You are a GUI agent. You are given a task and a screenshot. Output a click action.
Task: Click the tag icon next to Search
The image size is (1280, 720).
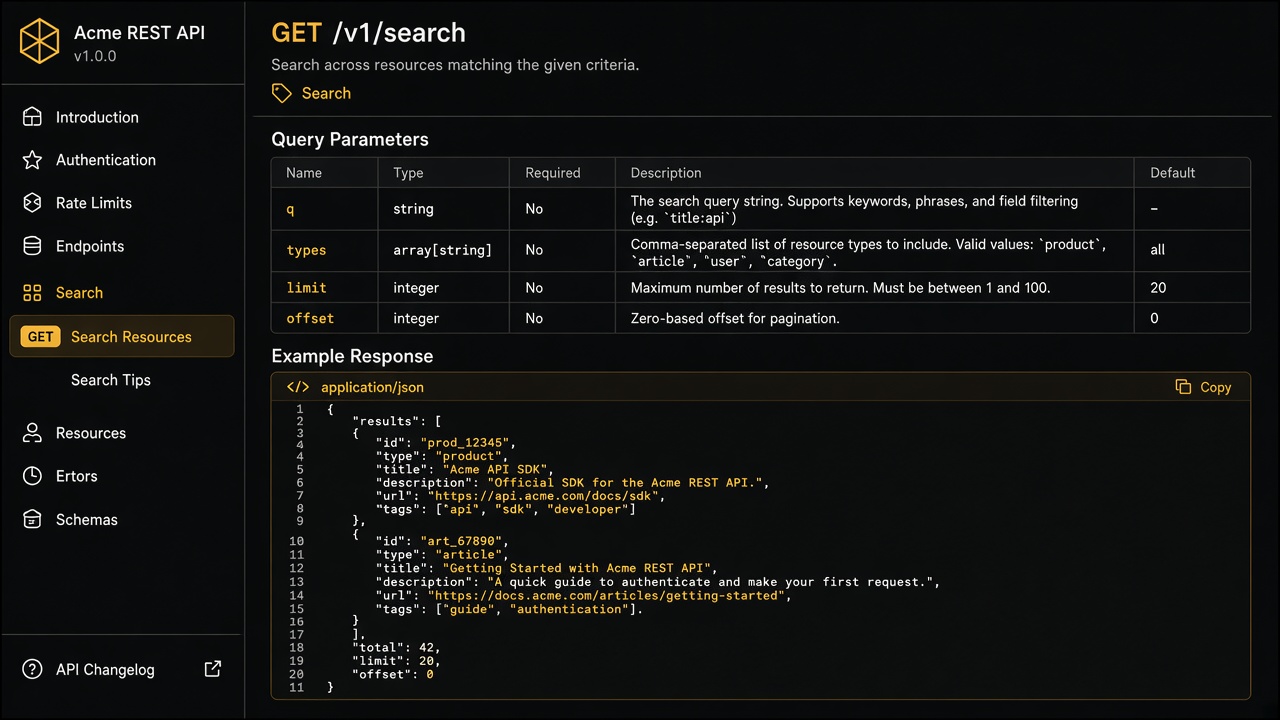(282, 93)
